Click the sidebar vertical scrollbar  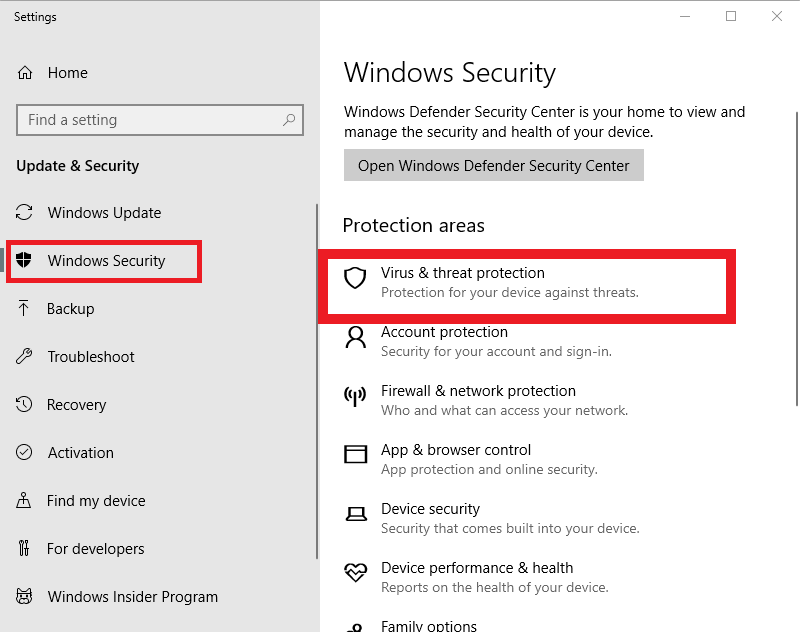[317, 380]
